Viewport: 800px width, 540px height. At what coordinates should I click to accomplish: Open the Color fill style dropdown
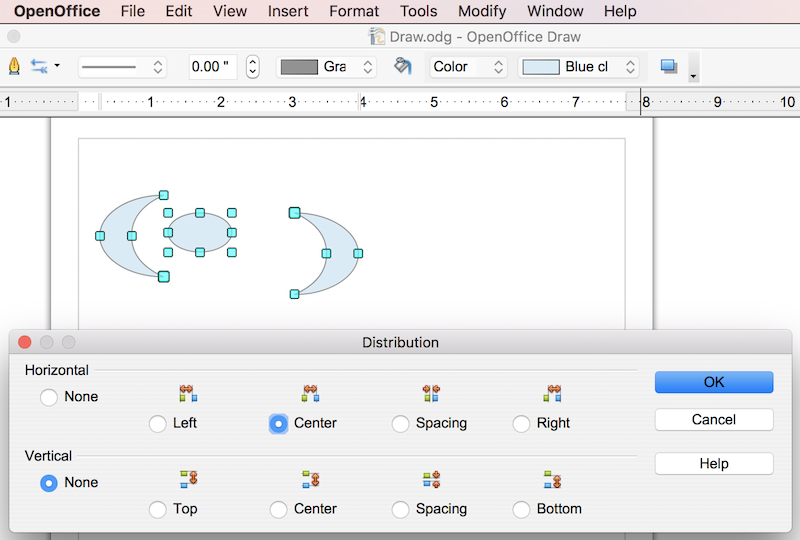point(468,67)
